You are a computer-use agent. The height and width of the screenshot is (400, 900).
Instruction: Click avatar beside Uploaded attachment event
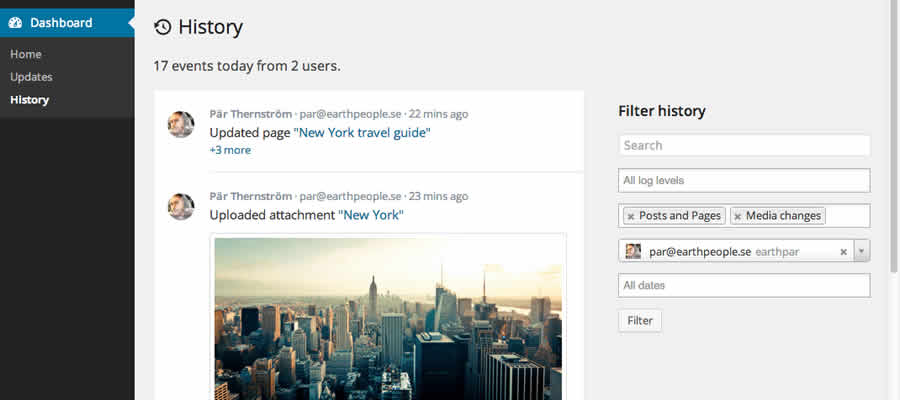(181, 206)
